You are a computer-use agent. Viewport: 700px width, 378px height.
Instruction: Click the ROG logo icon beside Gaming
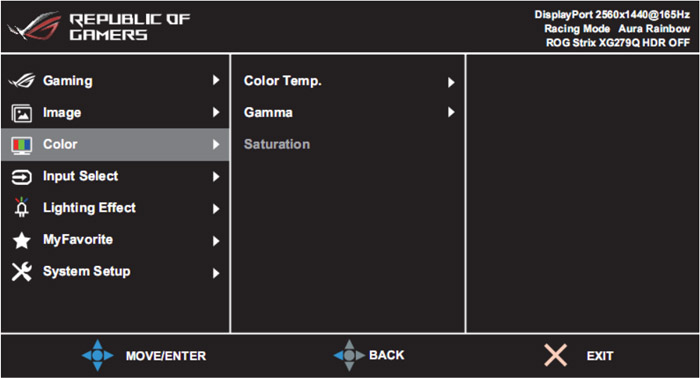(x=22, y=81)
